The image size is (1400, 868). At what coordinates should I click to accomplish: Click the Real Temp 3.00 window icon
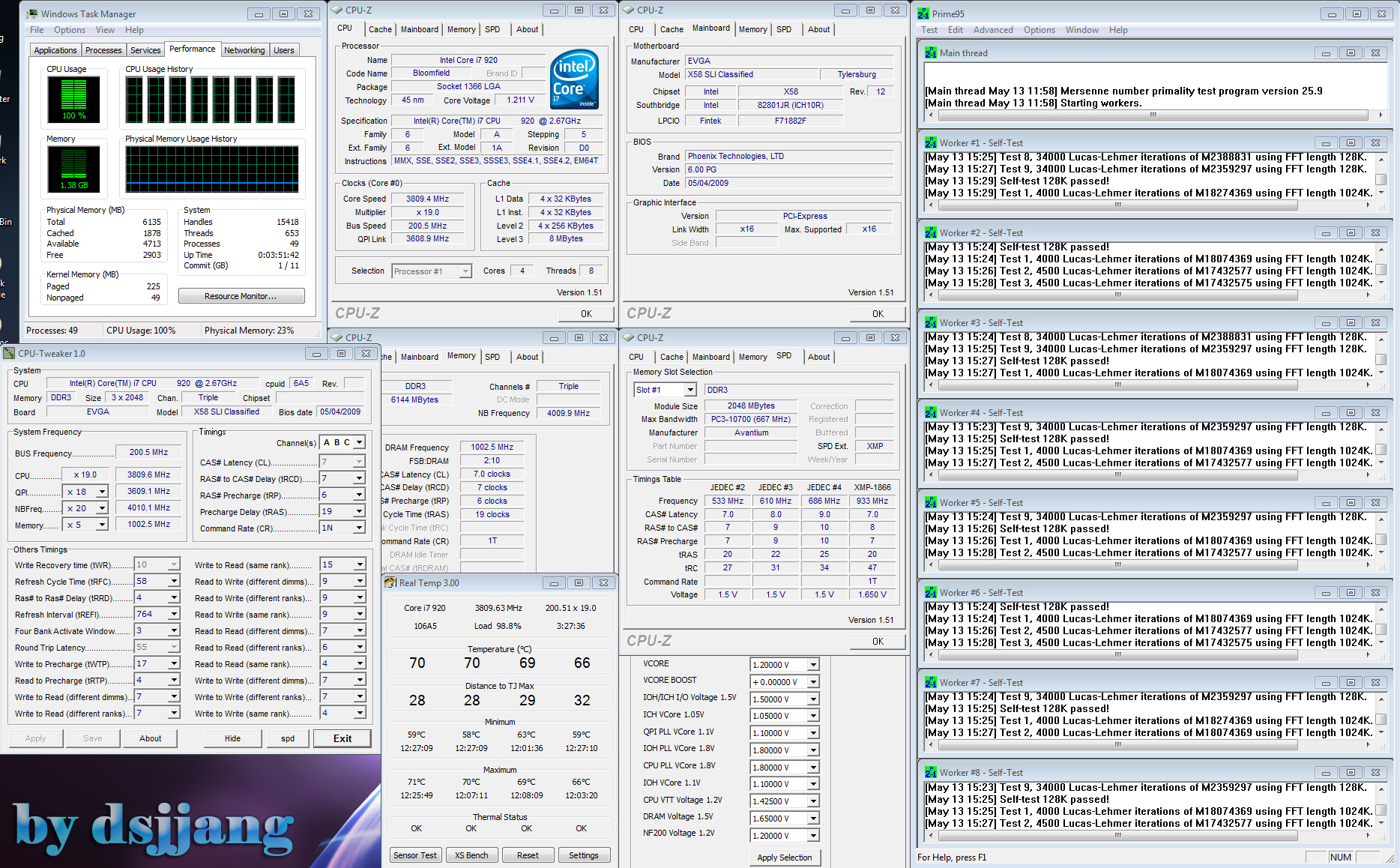pos(390,582)
